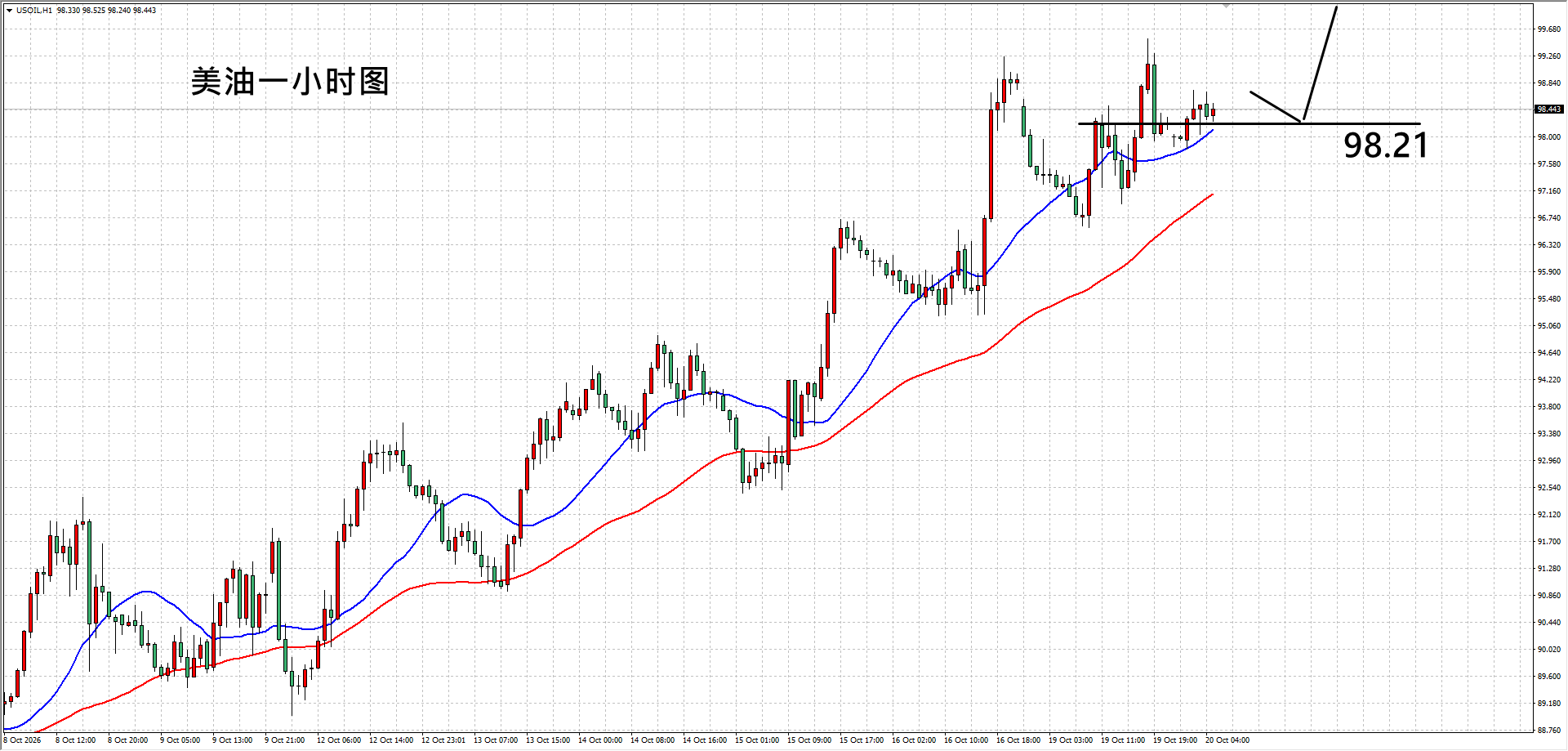Click the 97.160 price scale label
Image resolution: width=1568 pixels, height=751 pixels.
pos(1549,191)
